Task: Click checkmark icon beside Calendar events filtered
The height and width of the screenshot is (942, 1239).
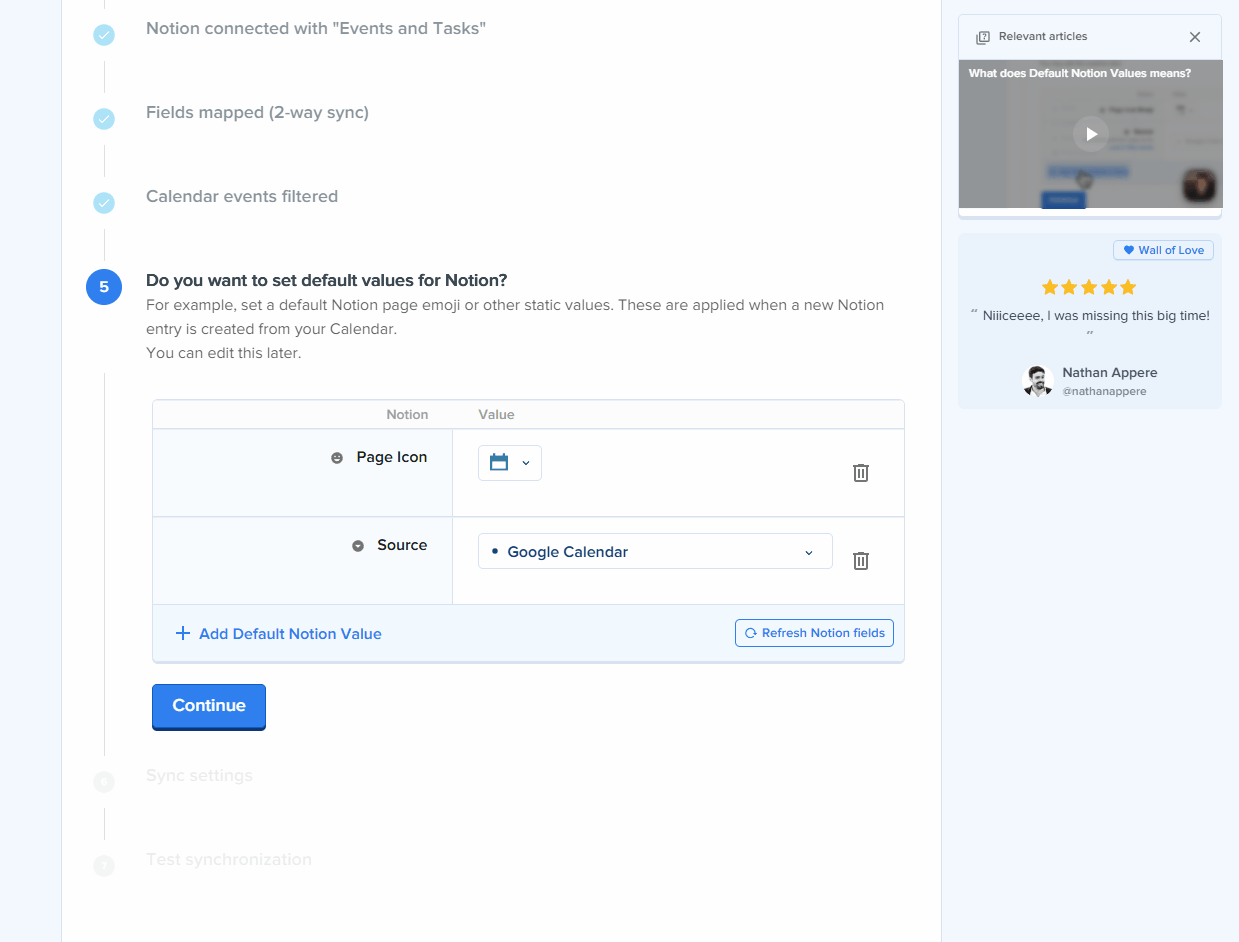Action: [104, 203]
